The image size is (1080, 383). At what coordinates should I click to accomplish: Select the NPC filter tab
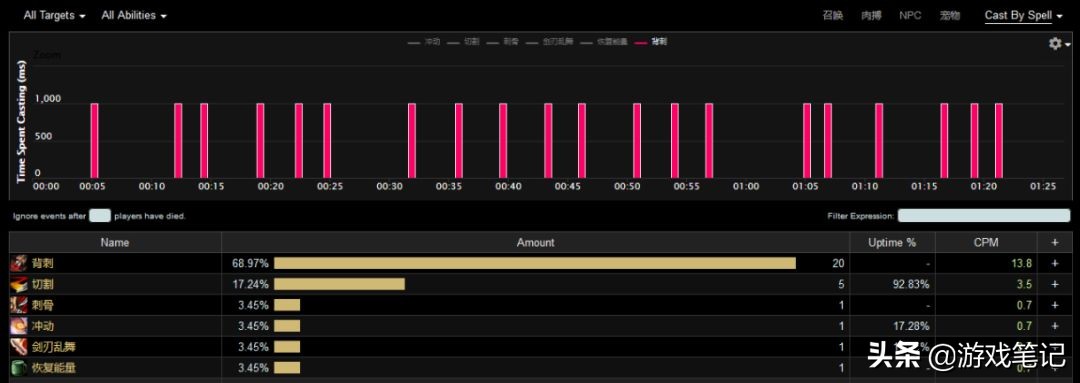[910, 15]
